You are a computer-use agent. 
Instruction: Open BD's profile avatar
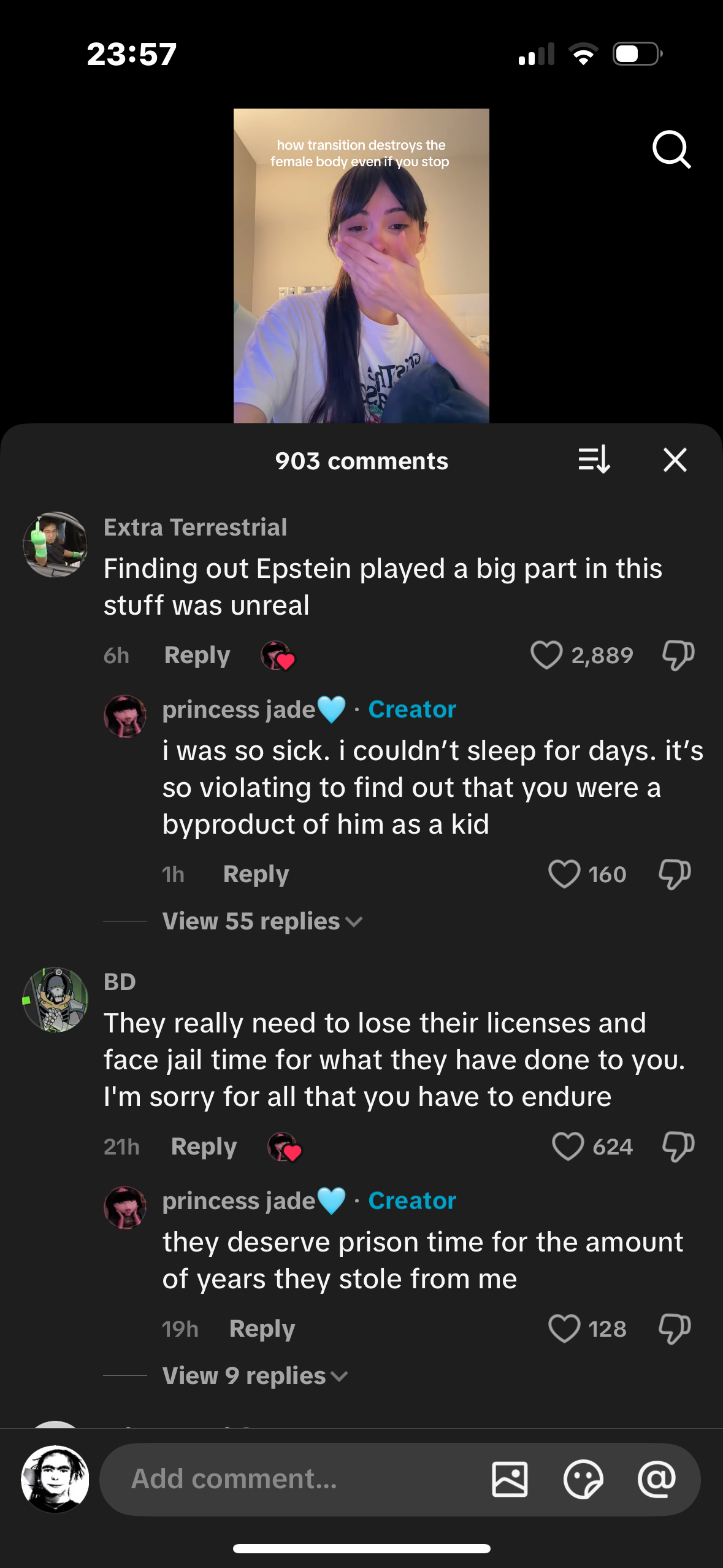click(55, 999)
